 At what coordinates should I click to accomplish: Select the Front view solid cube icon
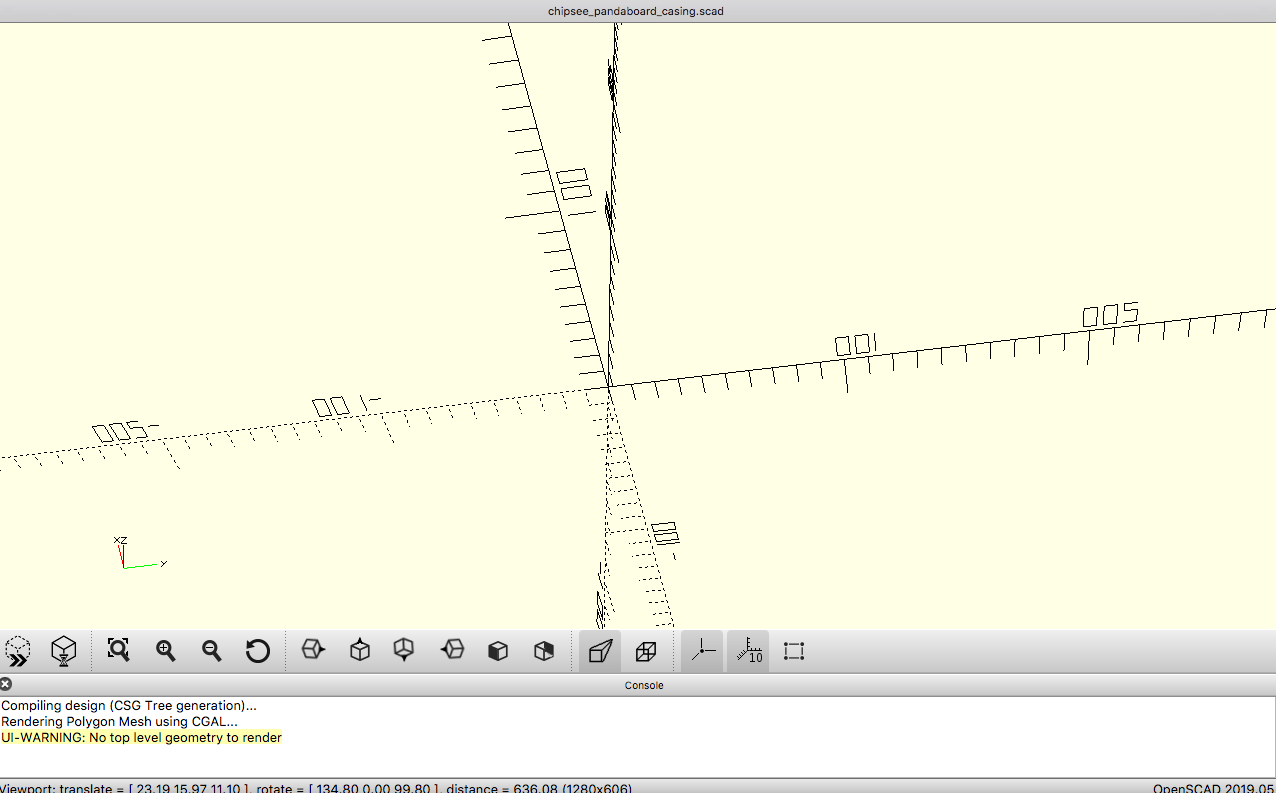coord(498,651)
